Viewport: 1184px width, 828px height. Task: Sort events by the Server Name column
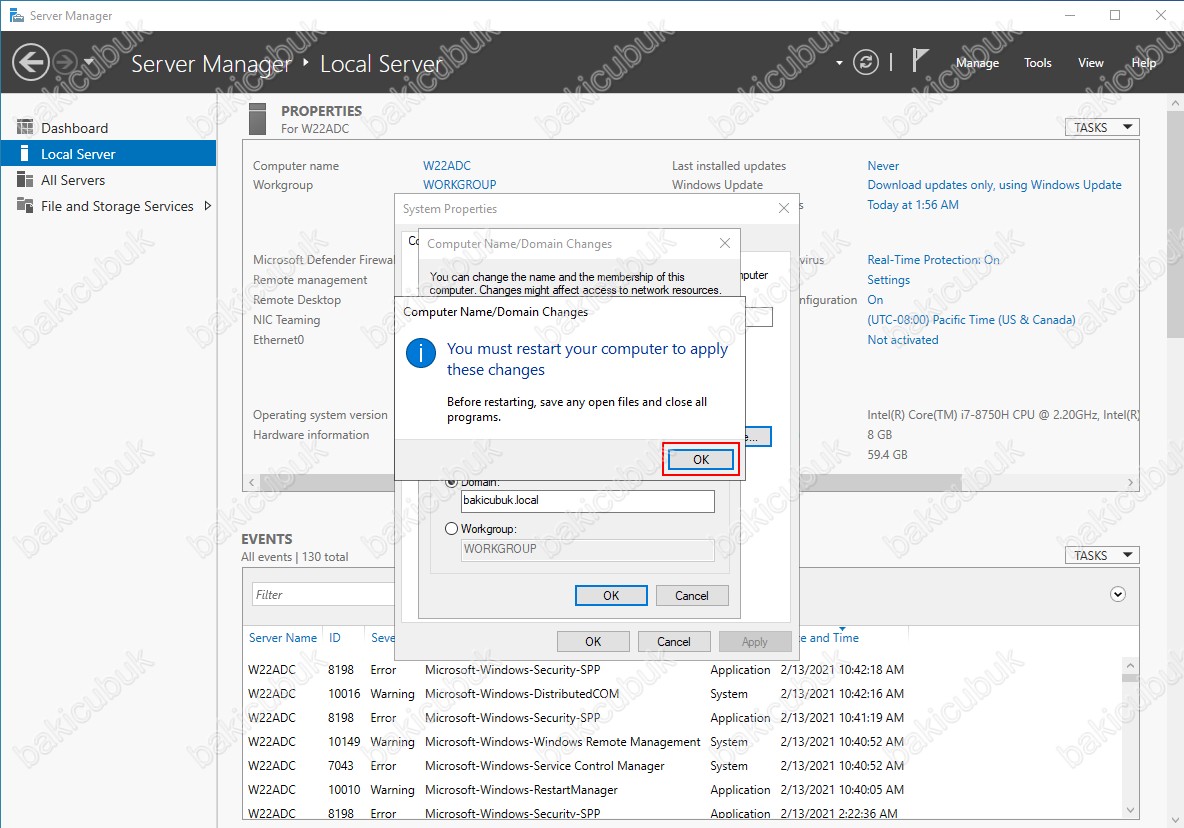click(283, 638)
